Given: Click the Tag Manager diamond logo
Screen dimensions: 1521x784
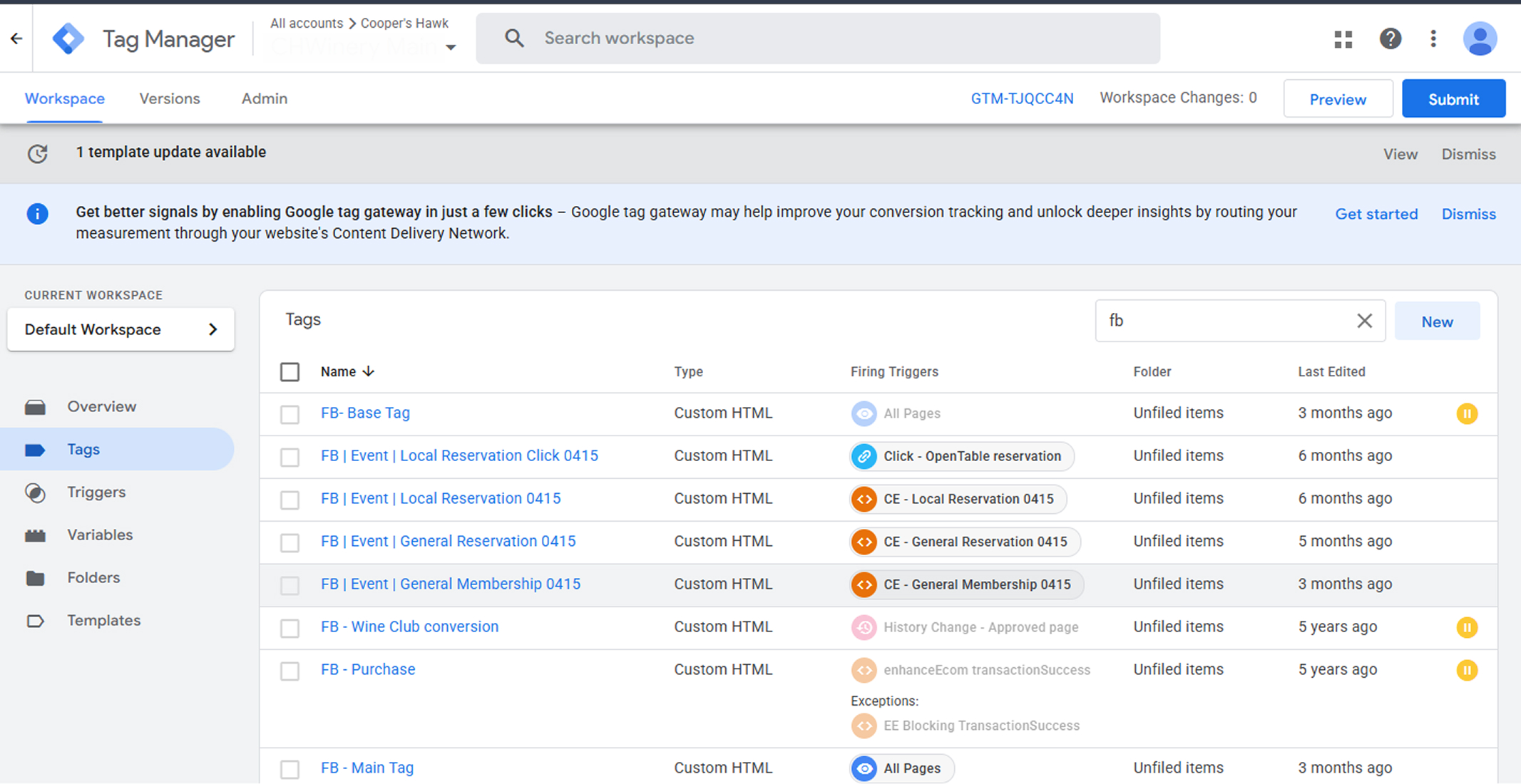Looking at the screenshot, I should click(x=68, y=38).
